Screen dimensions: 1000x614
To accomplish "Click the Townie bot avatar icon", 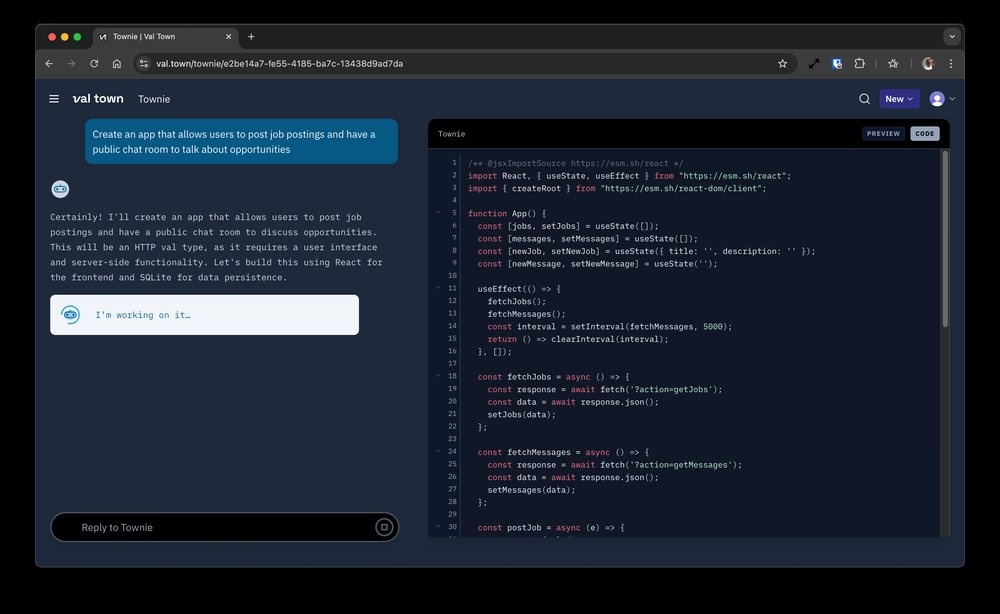I will coord(60,189).
